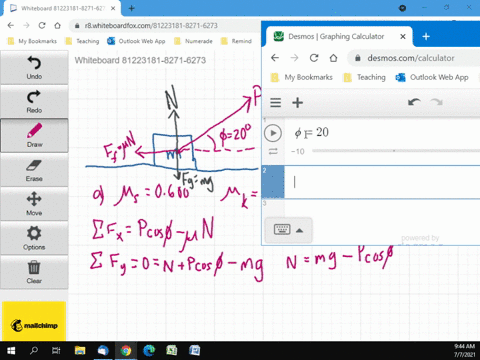The image size is (480, 360).
Task: Go back in the Desmos window
Action: (275, 58)
